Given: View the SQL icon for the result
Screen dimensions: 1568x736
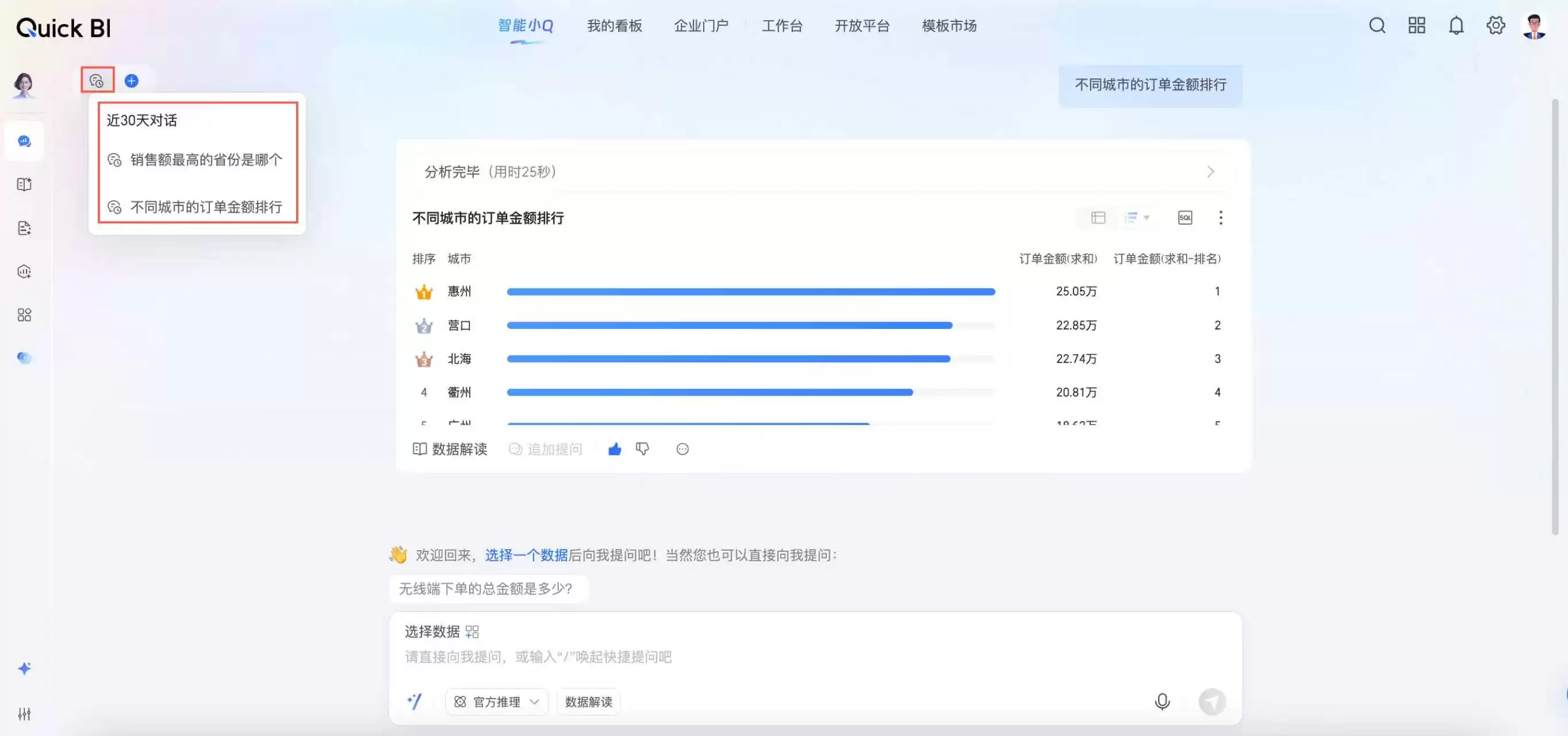Looking at the screenshot, I should pyautogui.click(x=1185, y=217).
